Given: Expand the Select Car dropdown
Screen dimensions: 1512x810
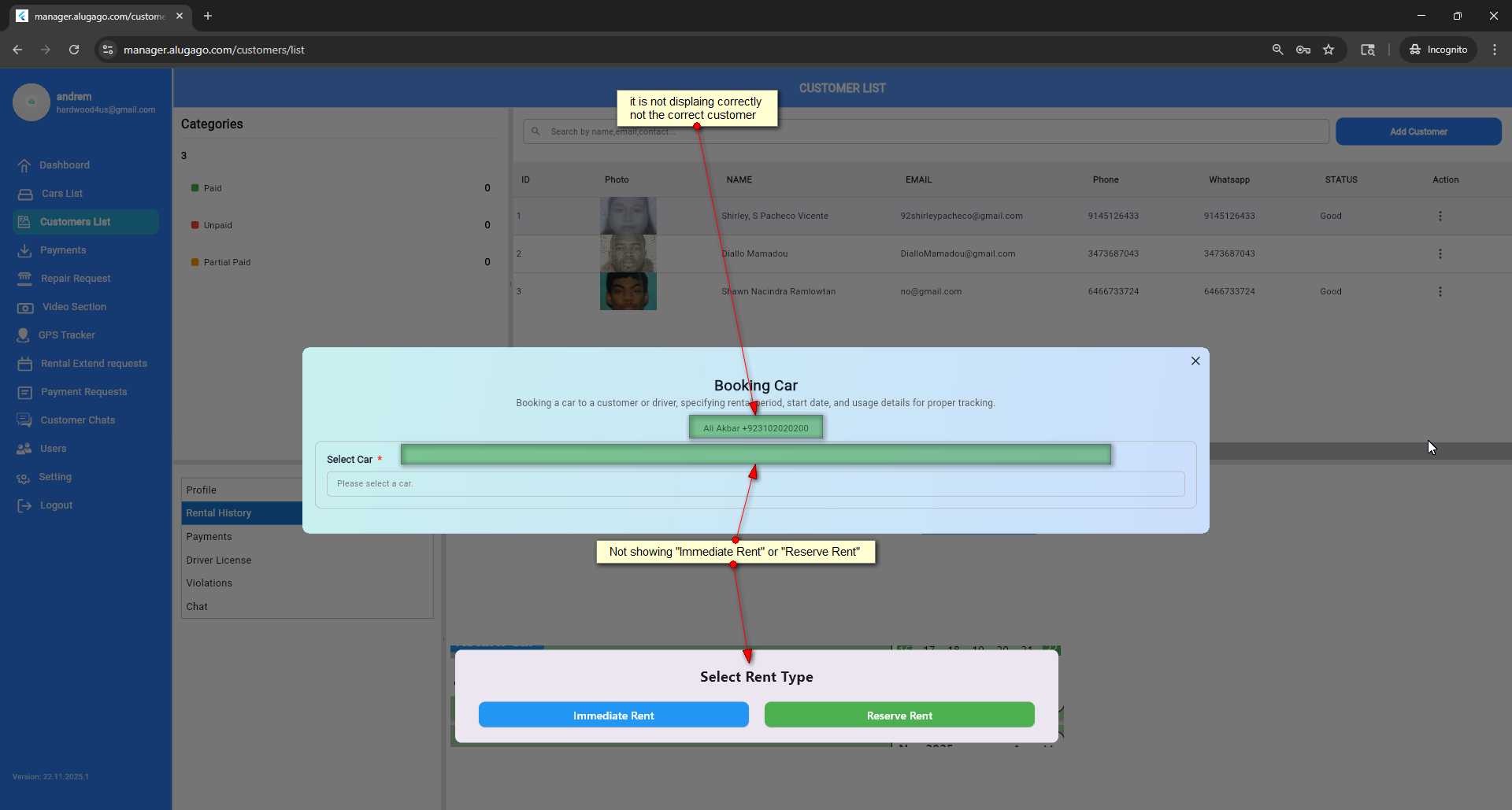Looking at the screenshot, I should point(755,483).
